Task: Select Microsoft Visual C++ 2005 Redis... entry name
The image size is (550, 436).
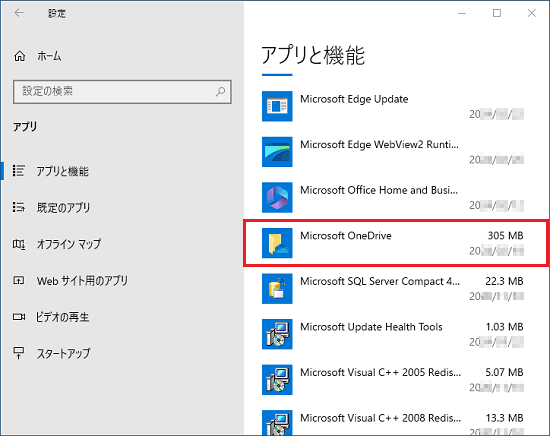Action: 381,373
